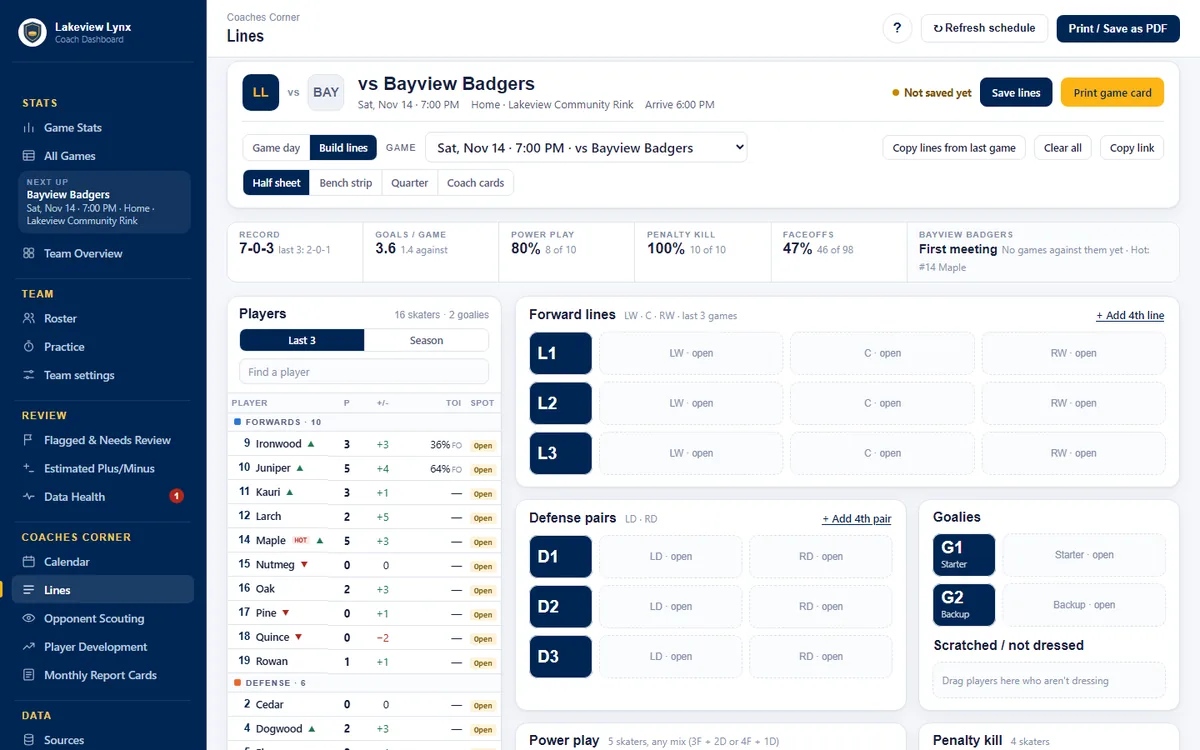The height and width of the screenshot is (750, 1200).
Task: Click the Print game card button
Action: coord(1112,93)
